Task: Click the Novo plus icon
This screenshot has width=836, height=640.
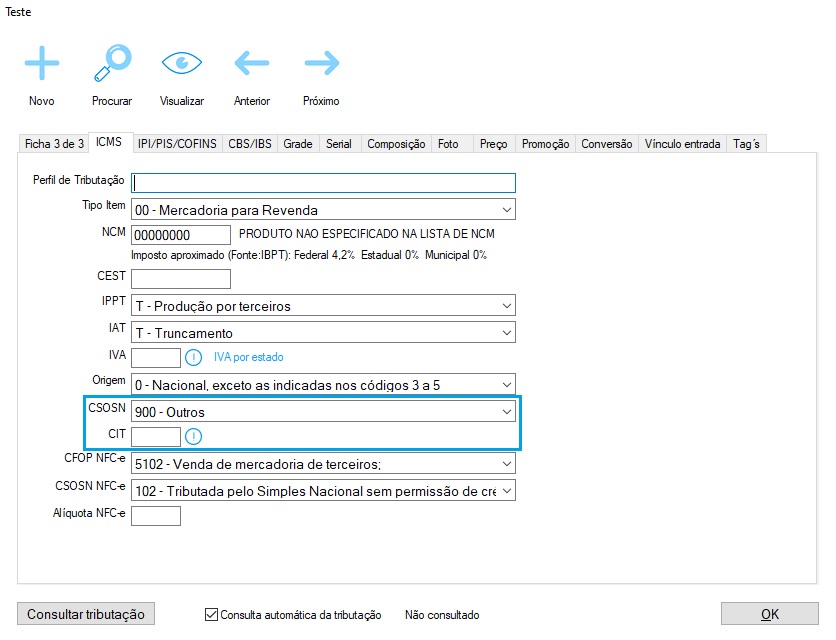Action: click(42, 64)
